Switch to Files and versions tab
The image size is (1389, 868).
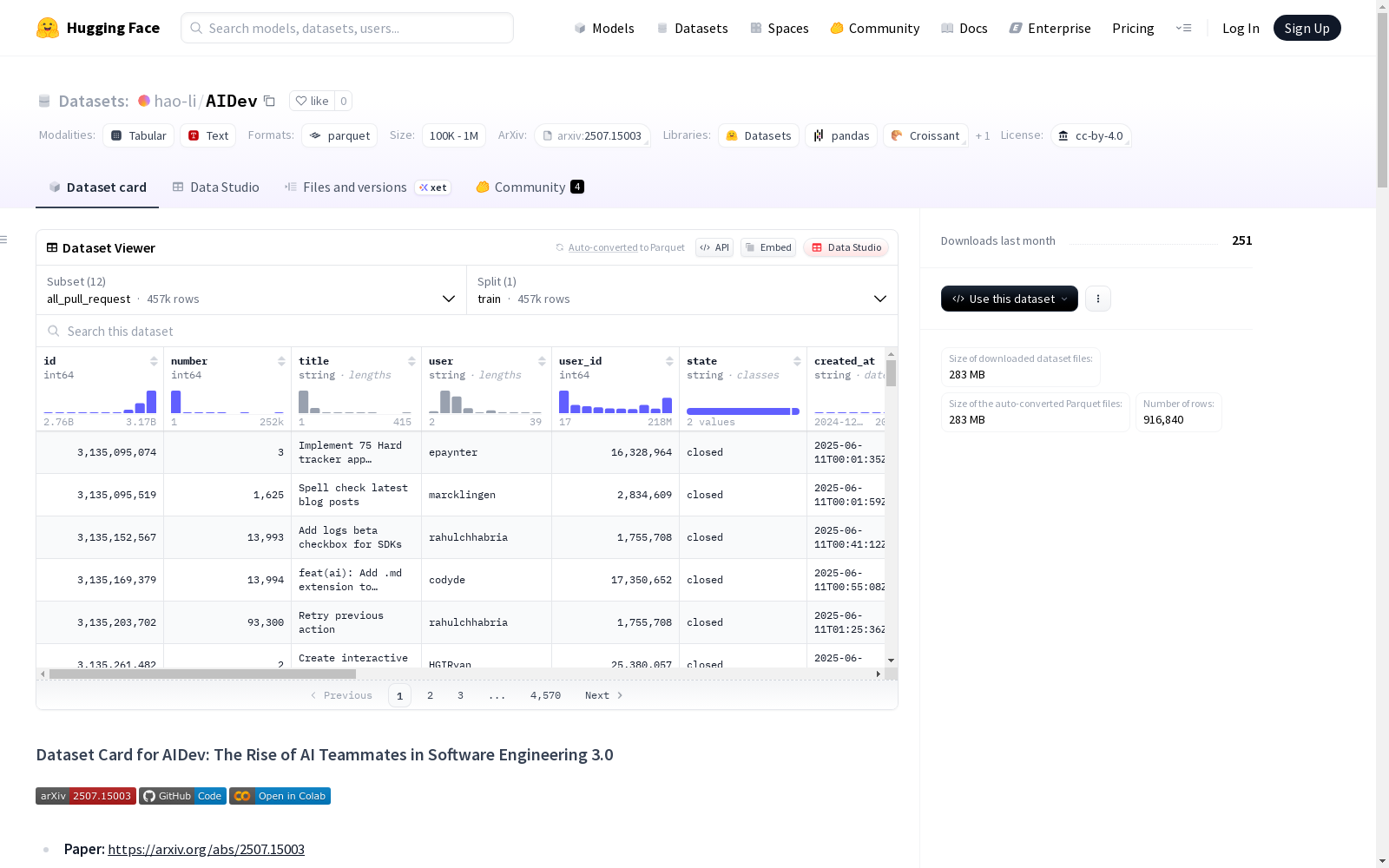(367, 187)
